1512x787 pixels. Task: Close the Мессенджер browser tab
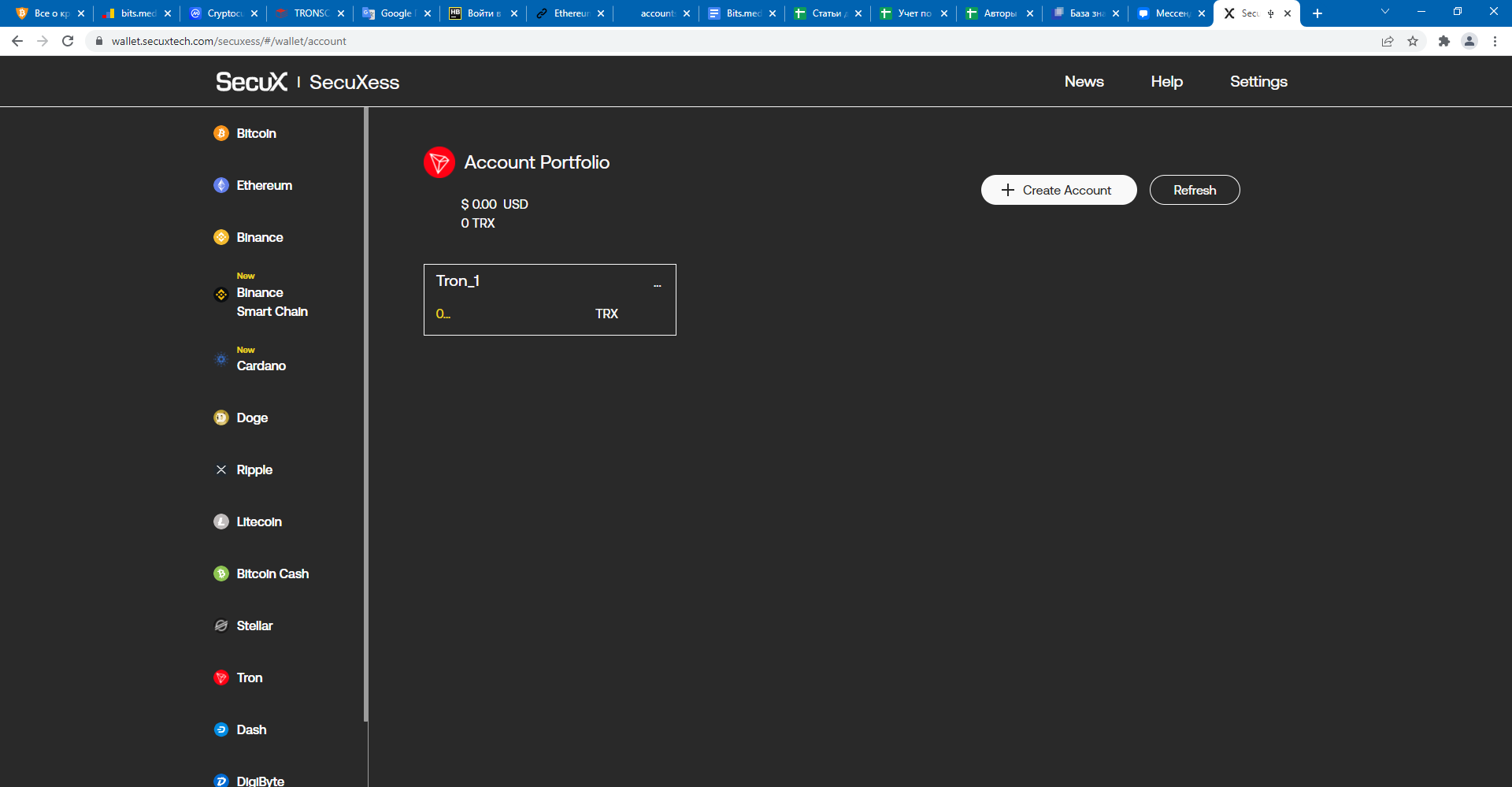click(x=1202, y=13)
